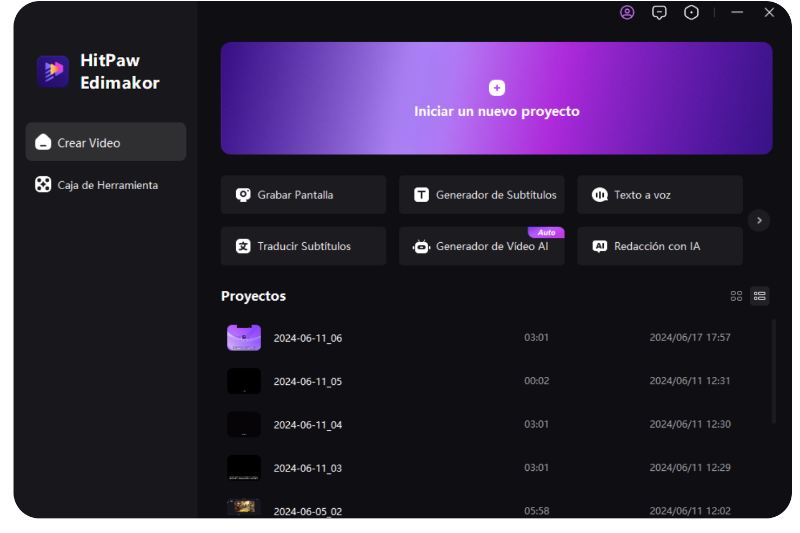This screenshot has width=800, height=533.
Task: Click the Proyectos section heading
Action: (253, 296)
